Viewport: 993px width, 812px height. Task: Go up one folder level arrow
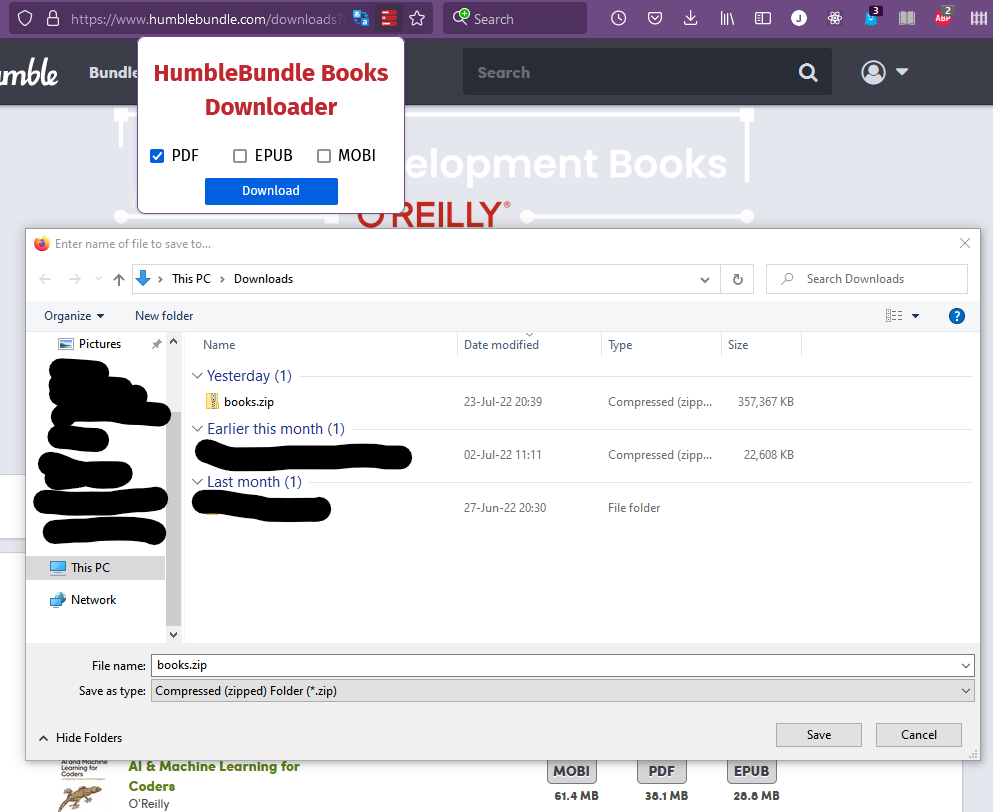[118, 279]
